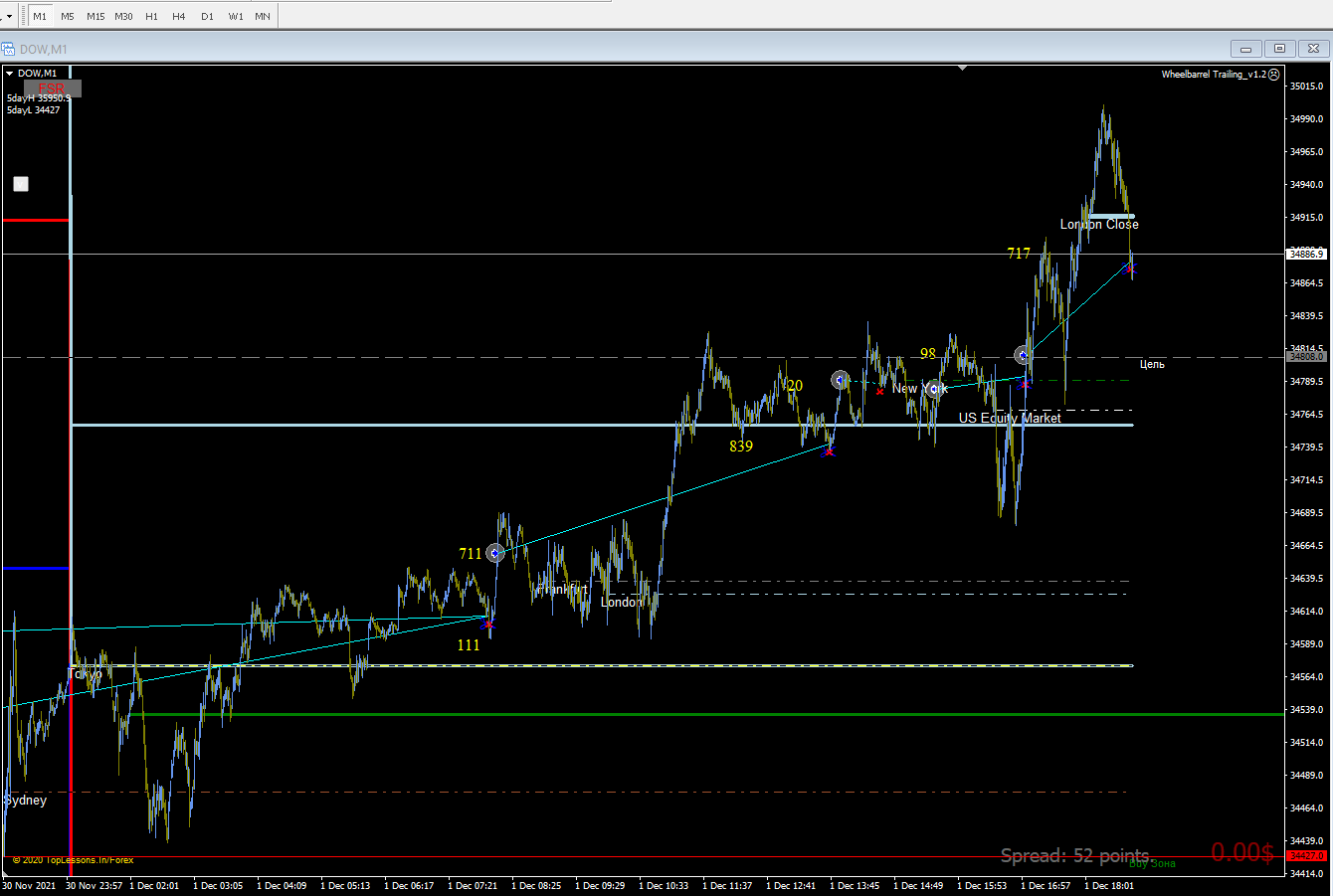Click the Wheelbarrel Trailing_v1.2 expert label
This screenshot has height=896, width=1333.
pos(1214,75)
